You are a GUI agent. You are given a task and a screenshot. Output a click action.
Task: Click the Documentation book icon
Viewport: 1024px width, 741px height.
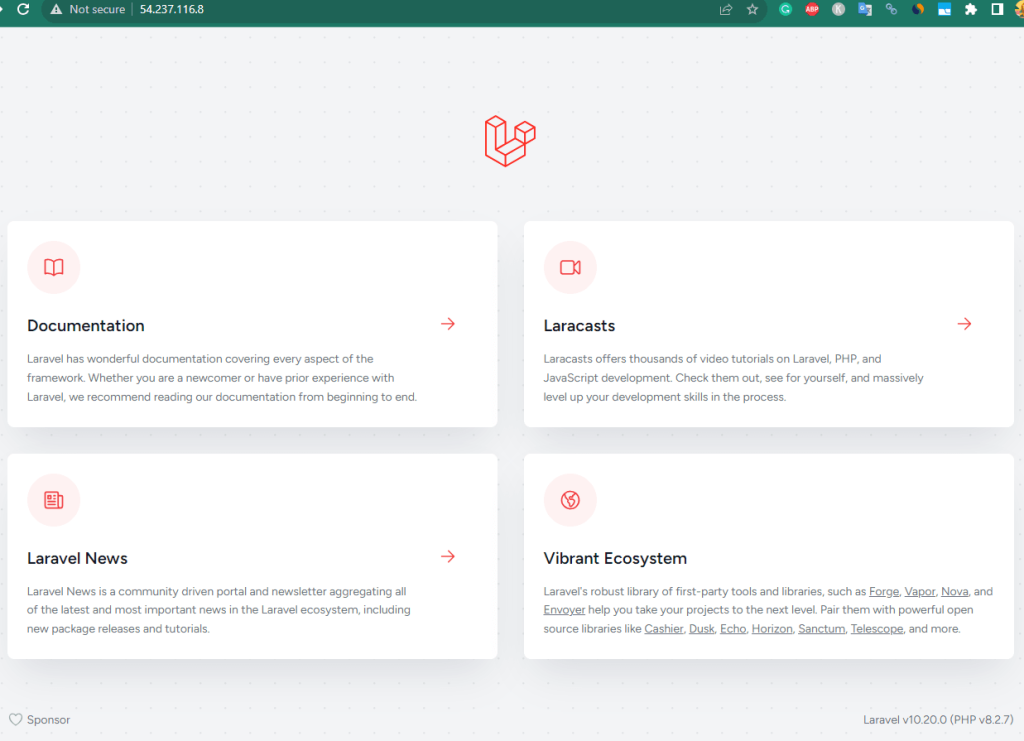(x=53, y=267)
